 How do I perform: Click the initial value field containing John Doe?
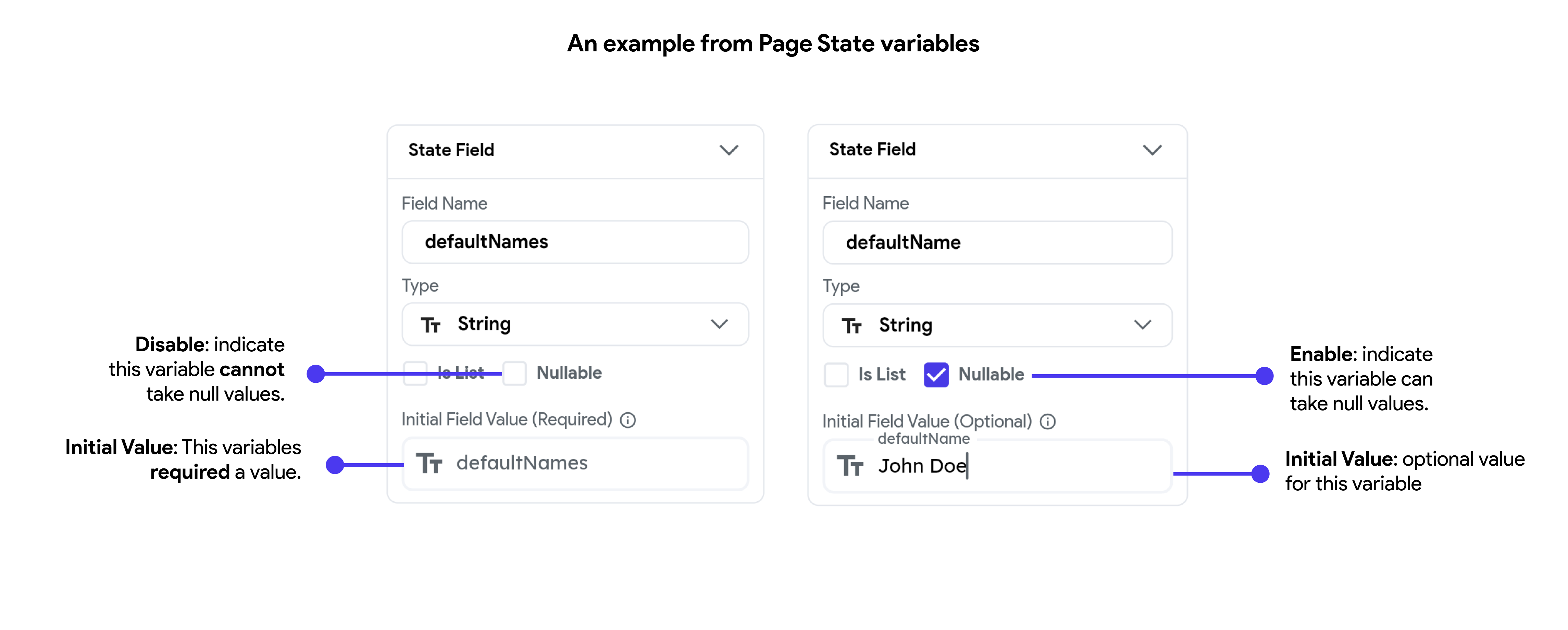[x=997, y=466]
